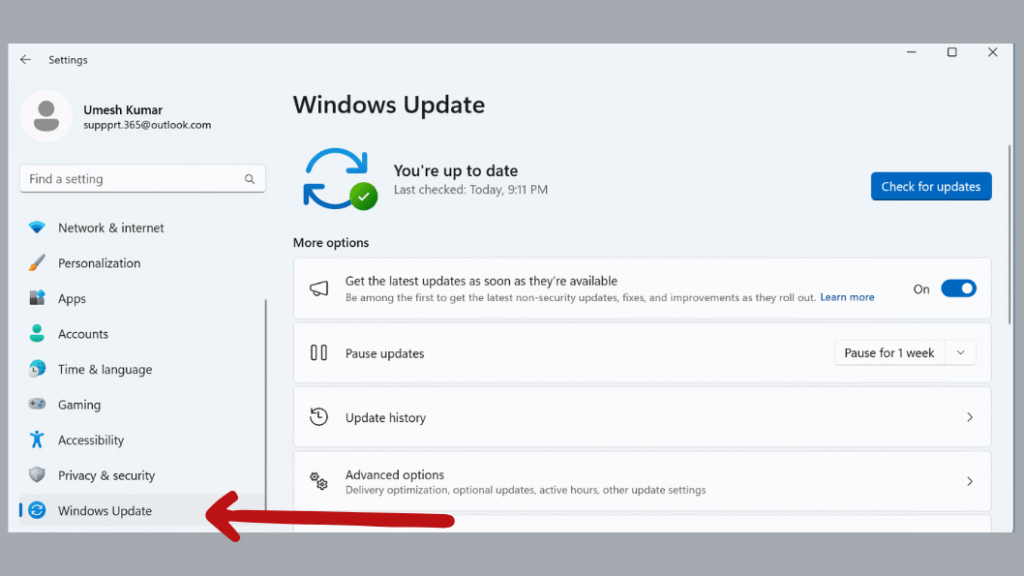Click the More options heading
This screenshot has width=1024, height=576.
point(330,242)
